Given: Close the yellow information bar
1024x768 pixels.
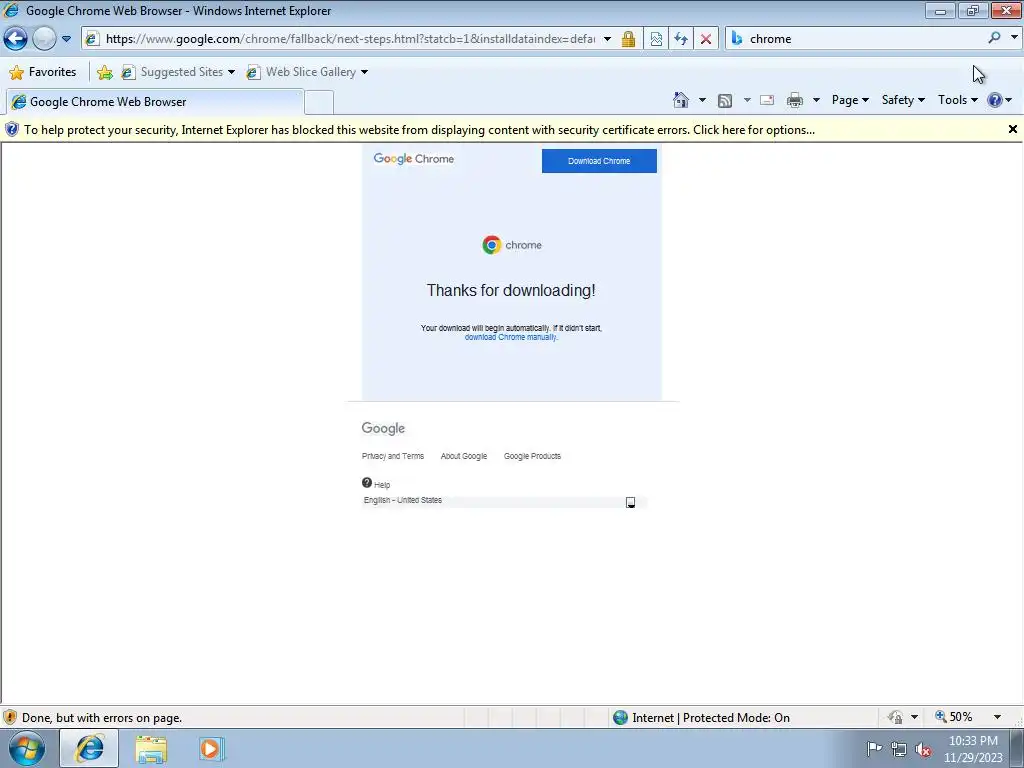Looking at the screenshot, I should tap(1013, 129).
